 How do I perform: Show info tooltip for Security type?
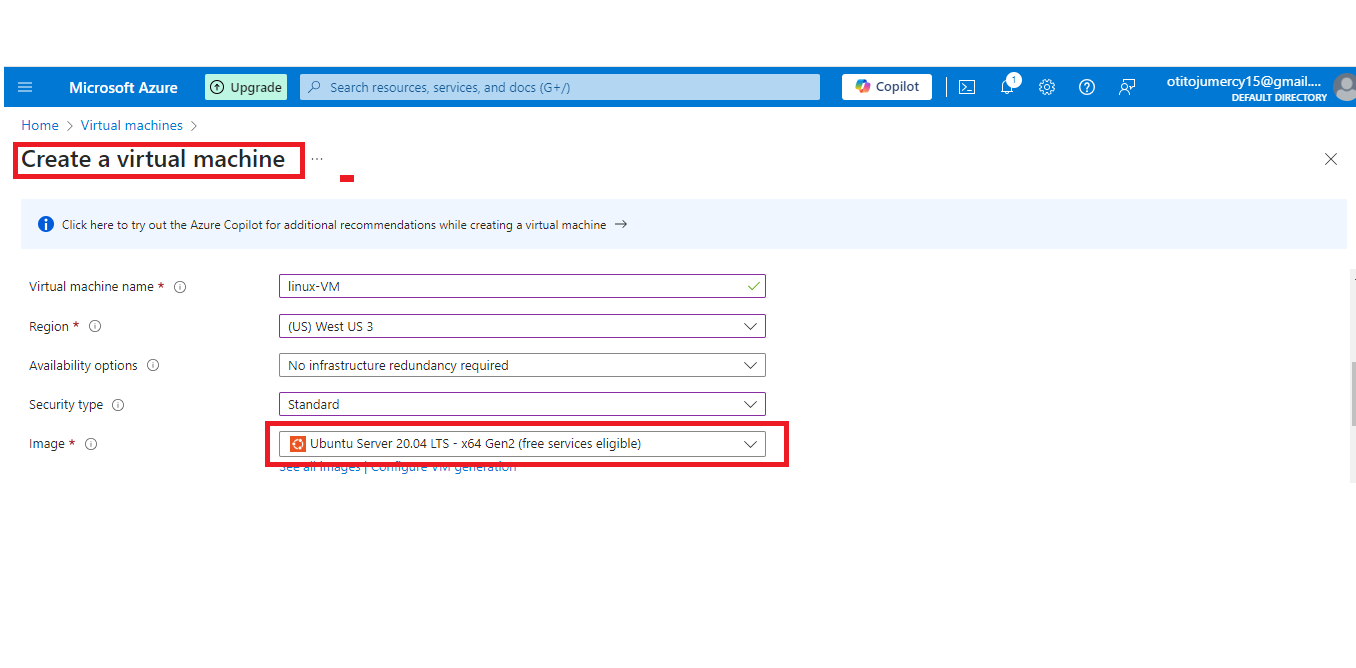click(x=118, y=405)
